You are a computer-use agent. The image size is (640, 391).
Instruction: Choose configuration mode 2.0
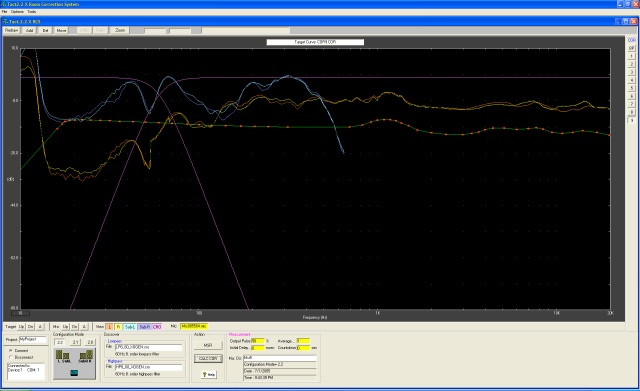pos(91,342)
